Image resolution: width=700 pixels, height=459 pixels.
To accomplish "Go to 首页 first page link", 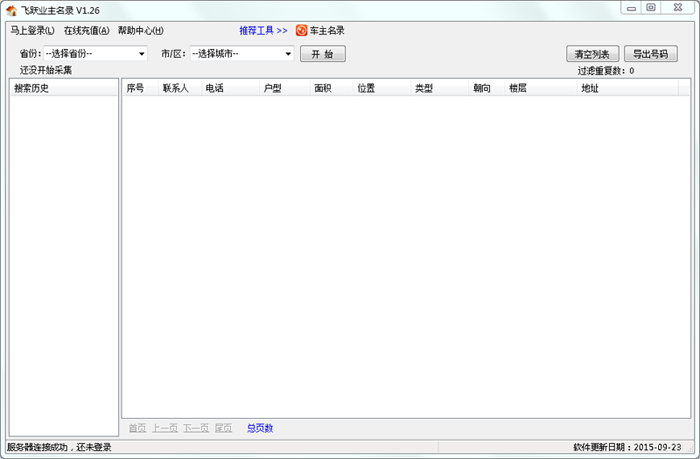I will click(x=137, y=428).
